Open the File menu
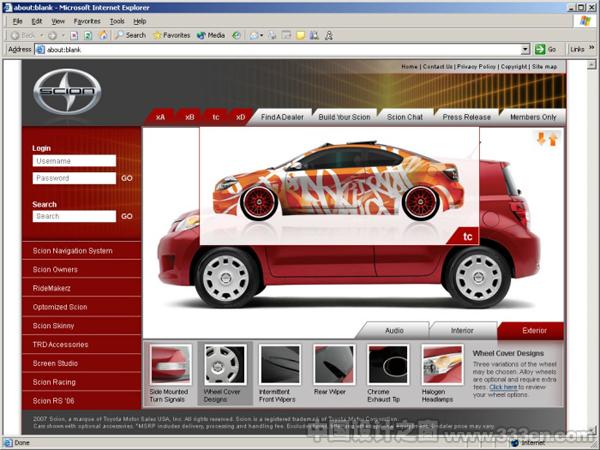This screenshot has width=600, height=450. click(x=18, y=21)
